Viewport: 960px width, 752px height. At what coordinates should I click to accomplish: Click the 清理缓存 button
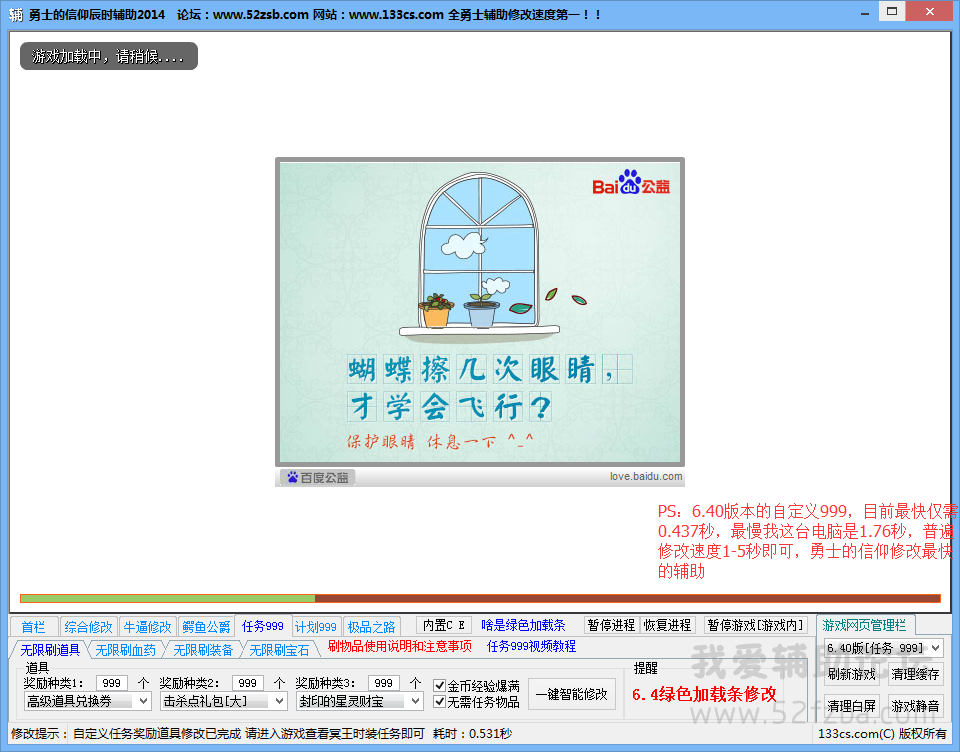point(915,674)
